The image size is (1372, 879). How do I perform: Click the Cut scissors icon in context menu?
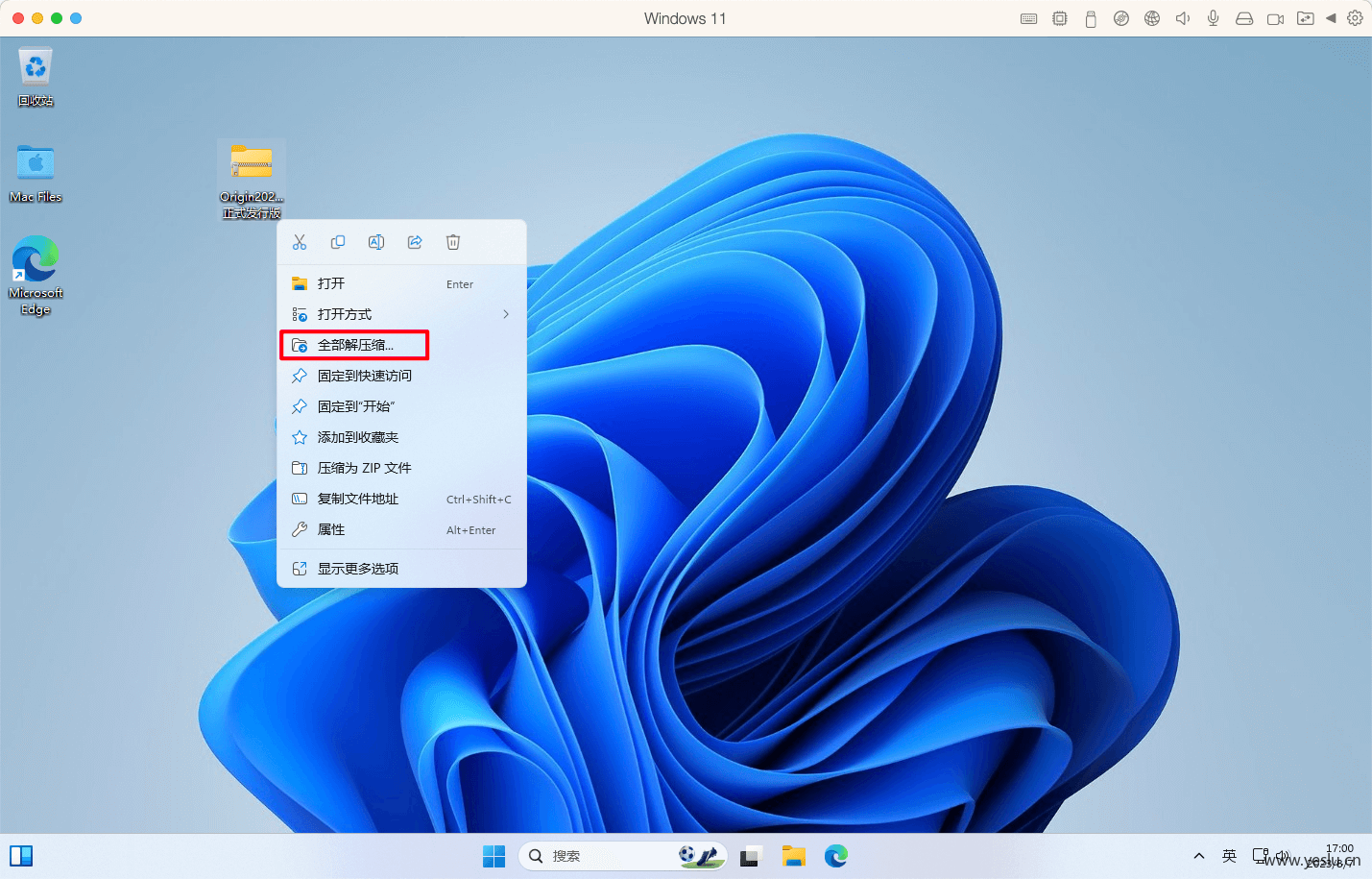tap(300, 242)
